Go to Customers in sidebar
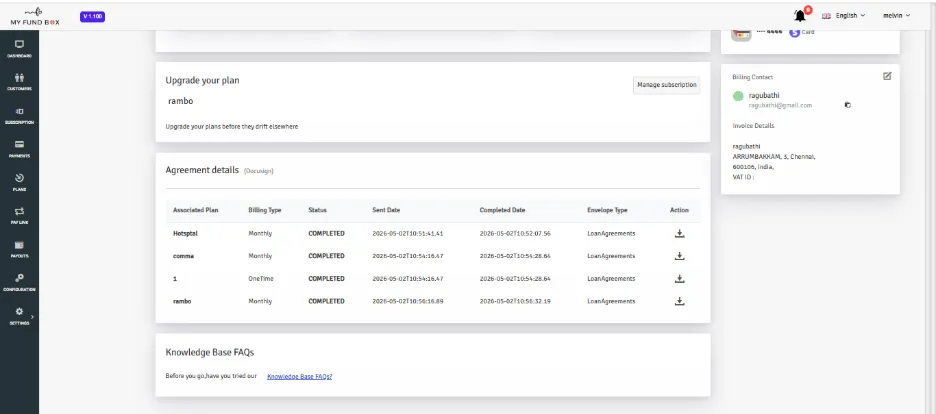Screen dimensions: 936x414 tap(19, 78)
